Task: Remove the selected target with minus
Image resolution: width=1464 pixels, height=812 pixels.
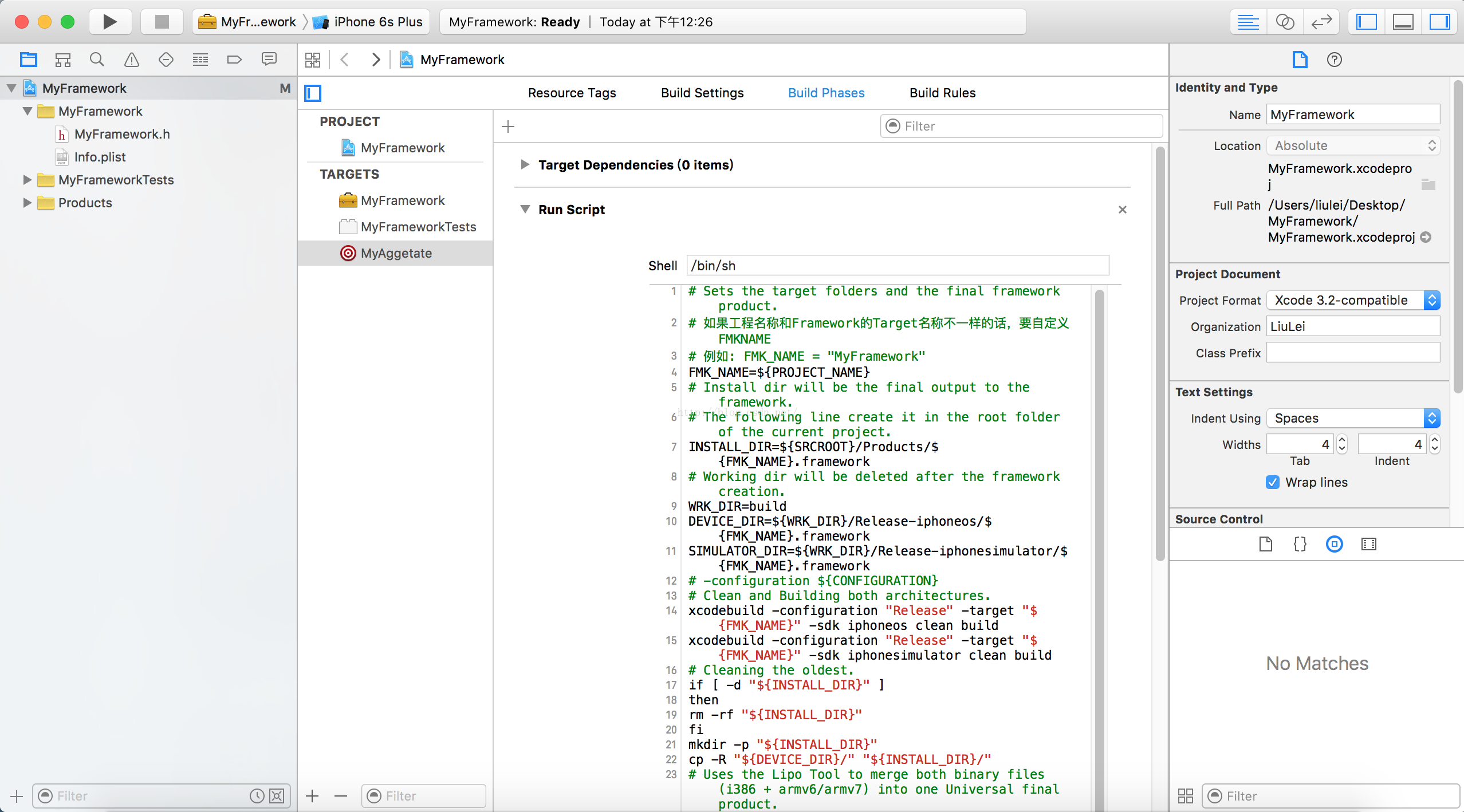Action: (x=341, y=796)
